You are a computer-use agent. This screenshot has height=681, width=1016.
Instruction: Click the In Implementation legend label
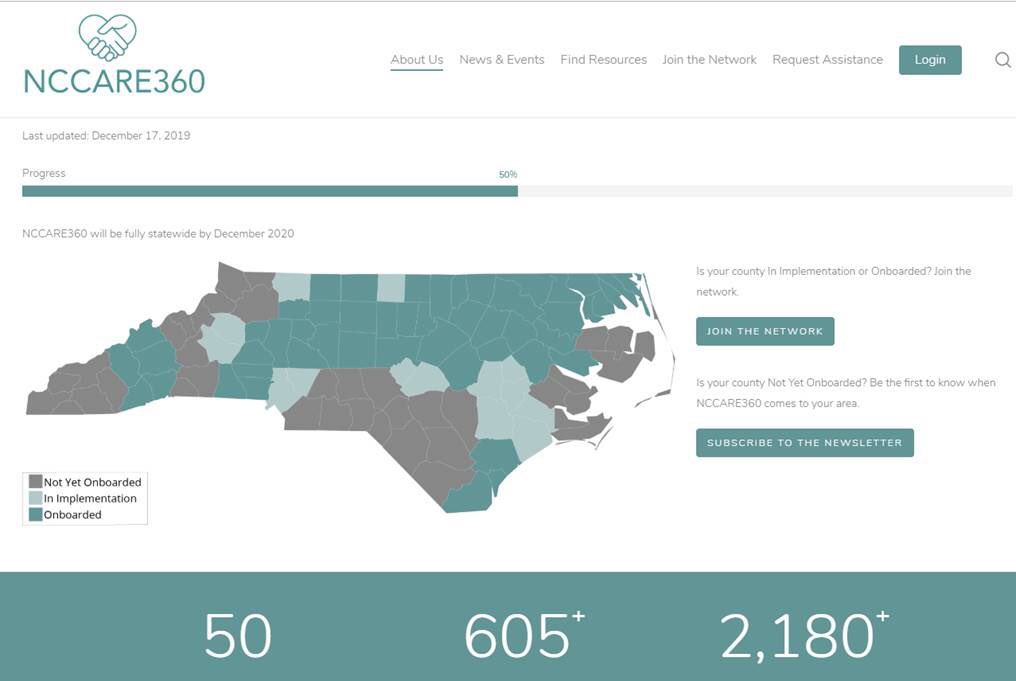coord(90,498)
